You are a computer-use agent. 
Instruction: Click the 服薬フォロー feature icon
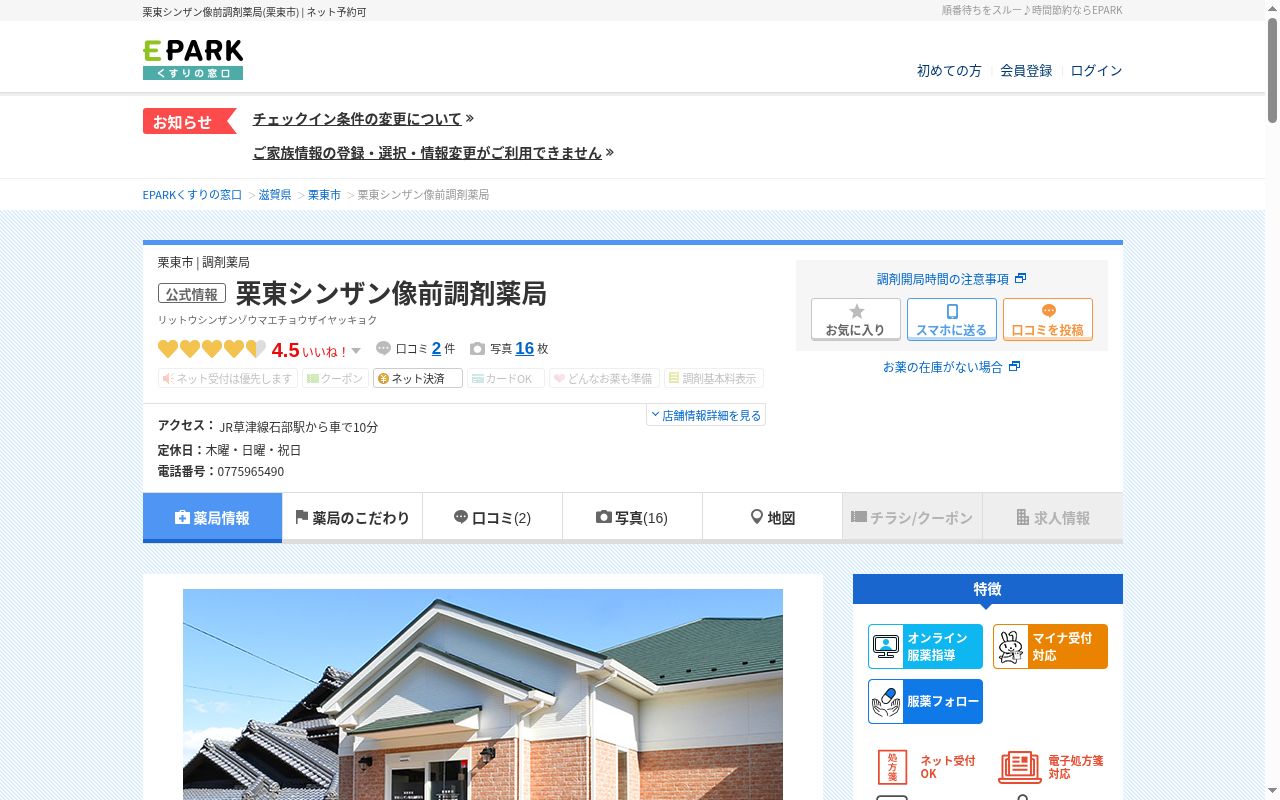coord(925,701)
